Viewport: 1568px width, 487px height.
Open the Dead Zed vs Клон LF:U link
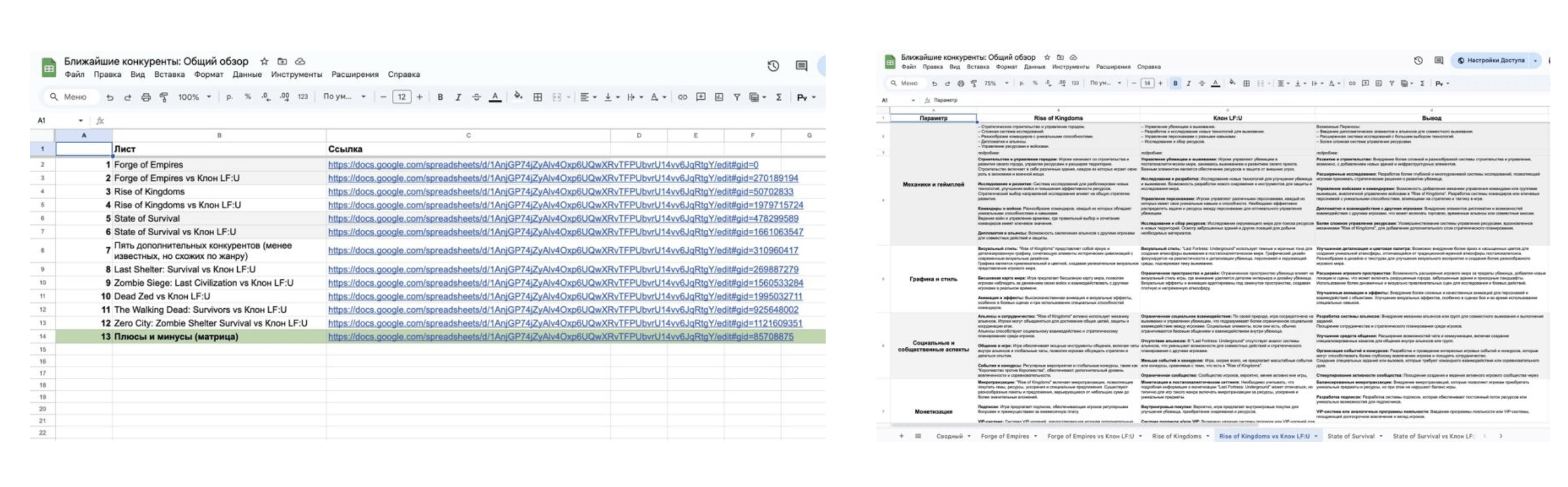[565, 296]
